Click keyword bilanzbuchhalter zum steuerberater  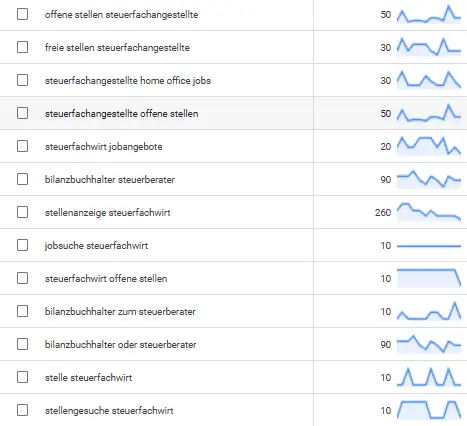[x=120, y=312]
